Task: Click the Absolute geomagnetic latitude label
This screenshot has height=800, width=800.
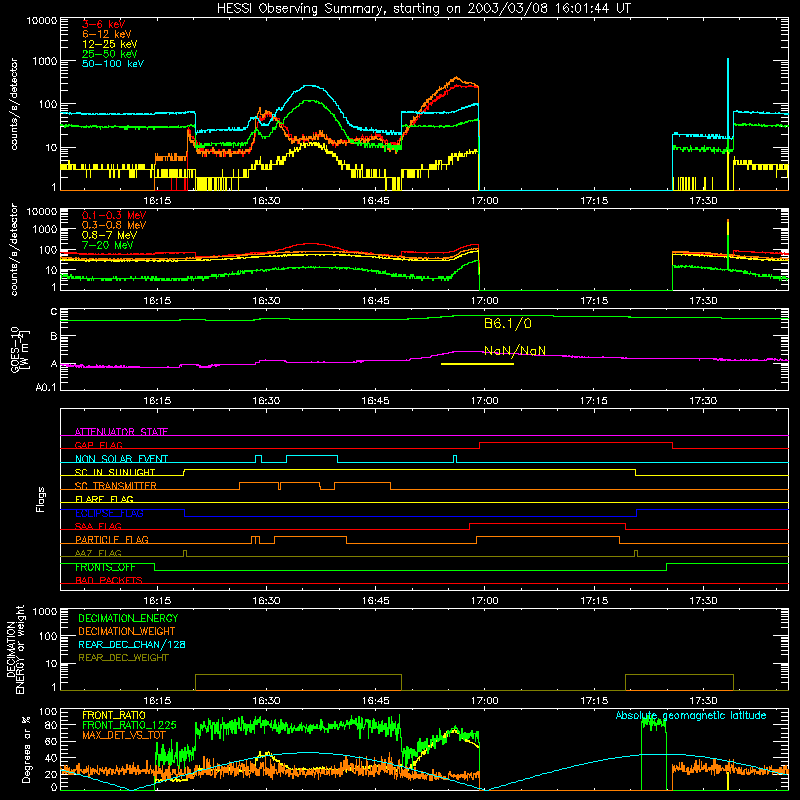Action: click(x=691, y=715)
